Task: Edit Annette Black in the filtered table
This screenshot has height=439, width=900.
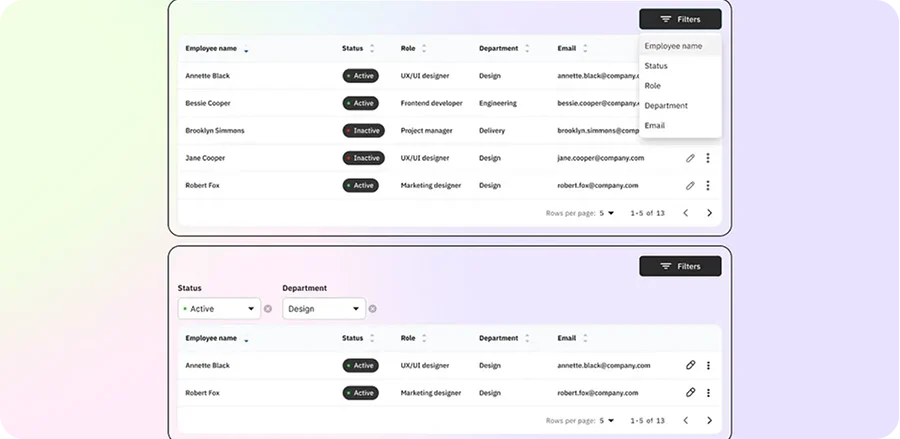Action: (690, 365)
